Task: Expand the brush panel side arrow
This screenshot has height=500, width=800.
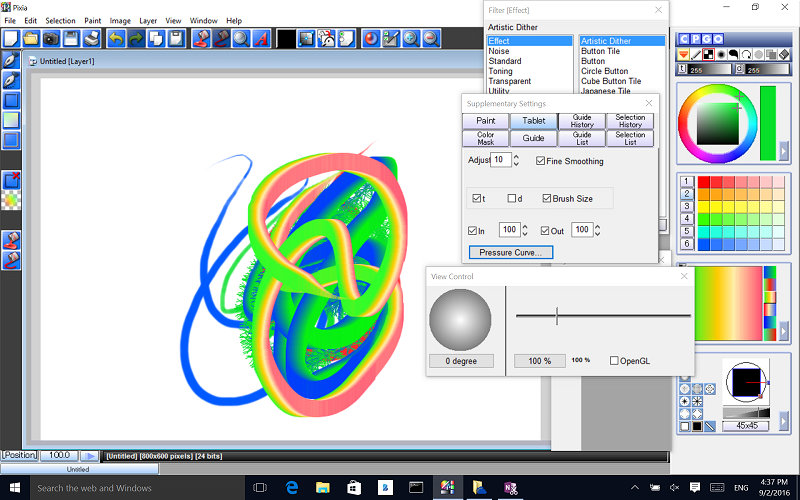Action: point(784,421)
